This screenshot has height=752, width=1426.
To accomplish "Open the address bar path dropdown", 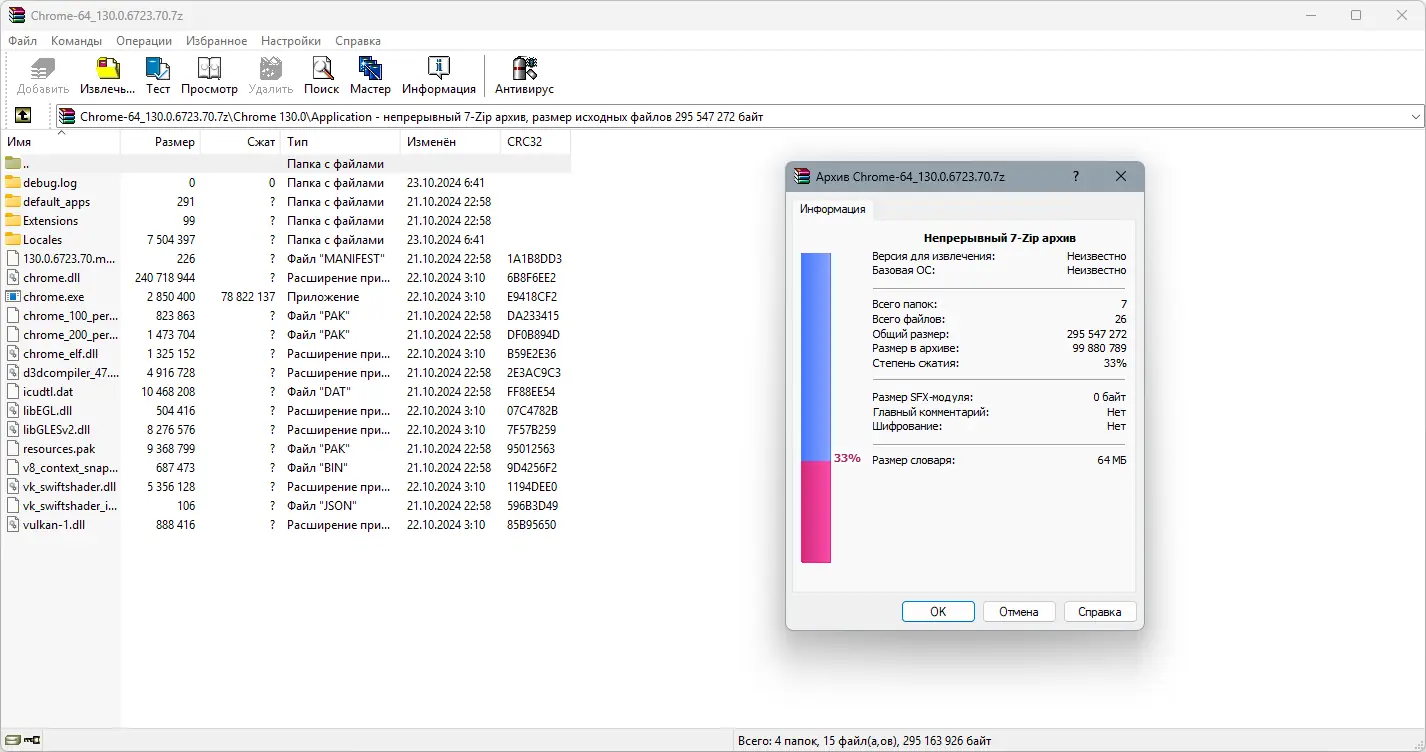I will click(1416, 115).
